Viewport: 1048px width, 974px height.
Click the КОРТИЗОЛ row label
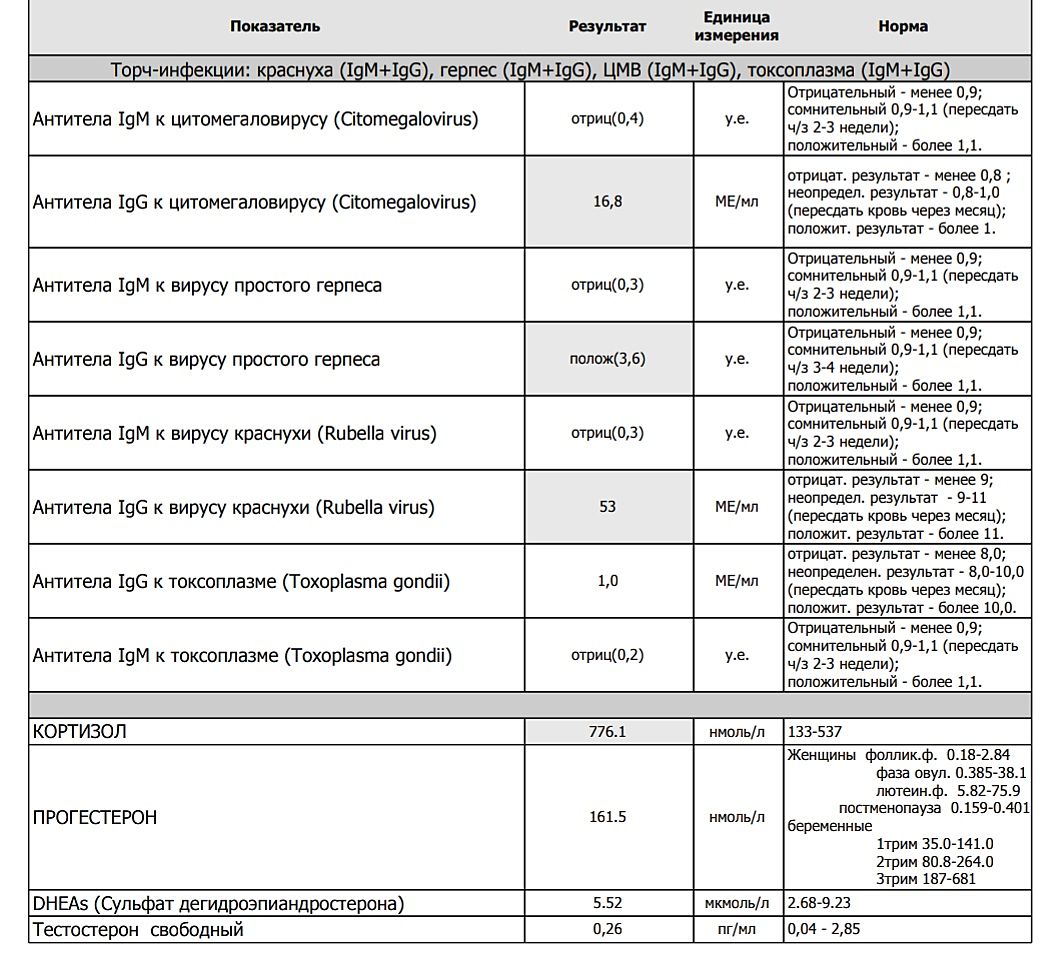coord(80,732)
